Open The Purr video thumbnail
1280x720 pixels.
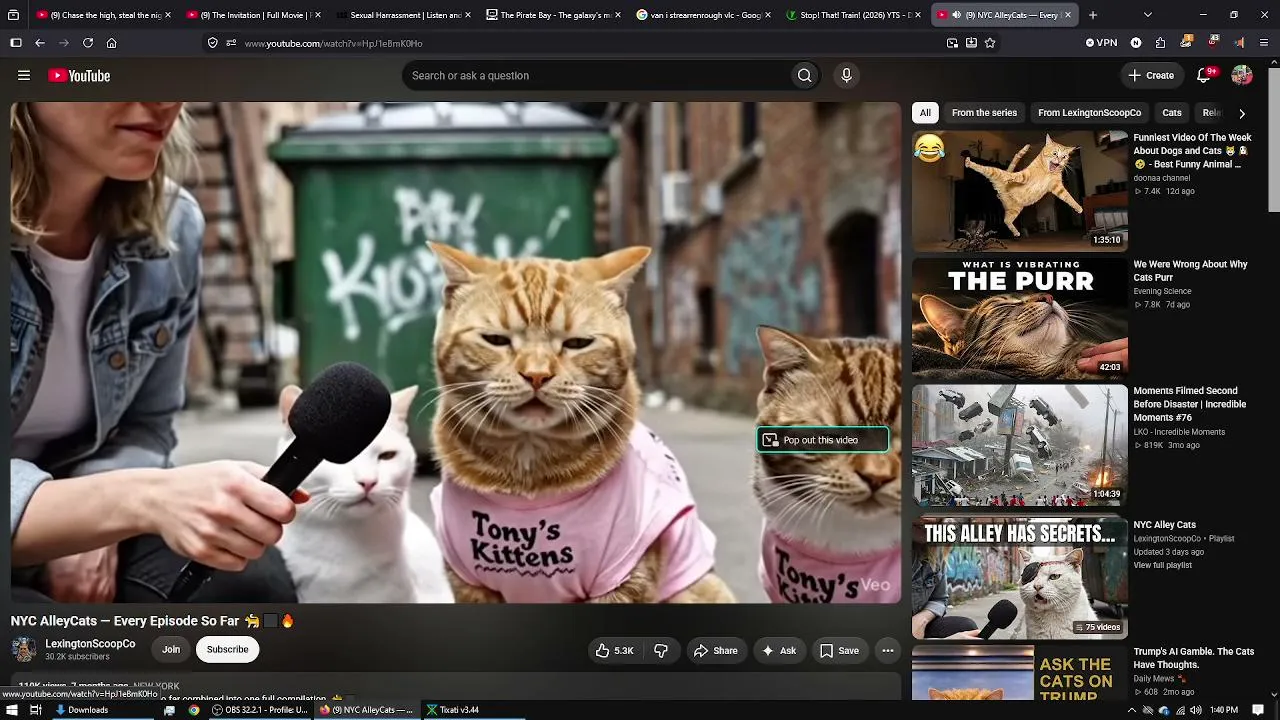[x=1020, y=318]
